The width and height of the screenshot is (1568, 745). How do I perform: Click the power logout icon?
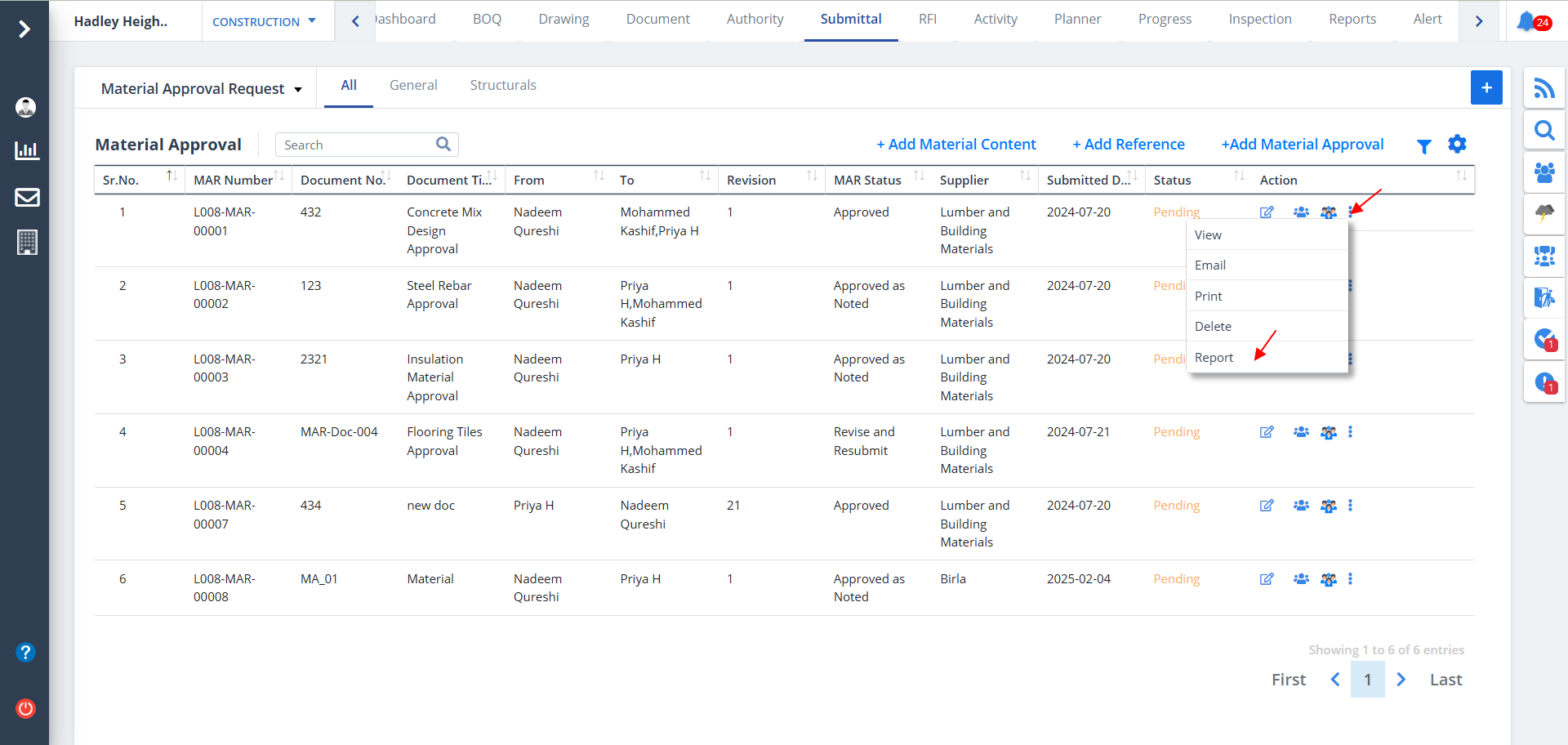[26, 708]
